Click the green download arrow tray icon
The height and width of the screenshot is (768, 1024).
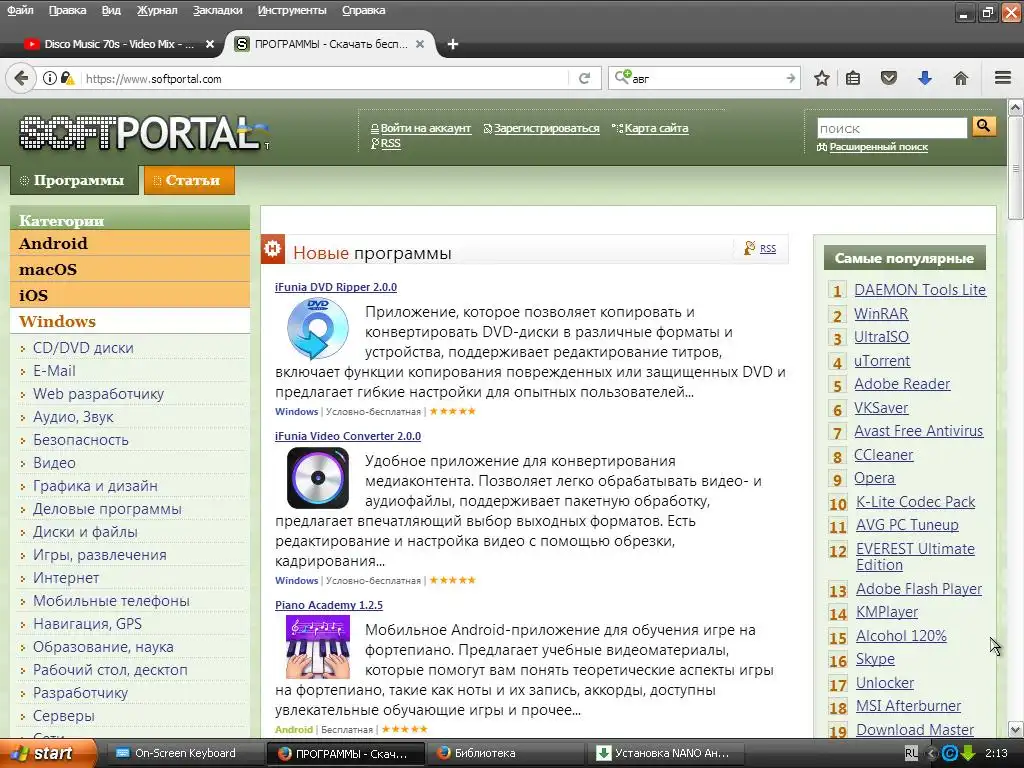tap(968, 753)
